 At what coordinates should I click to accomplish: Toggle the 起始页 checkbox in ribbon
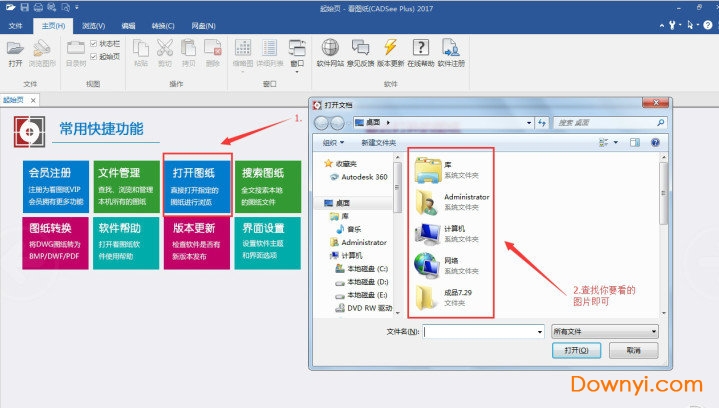(94, 56)
